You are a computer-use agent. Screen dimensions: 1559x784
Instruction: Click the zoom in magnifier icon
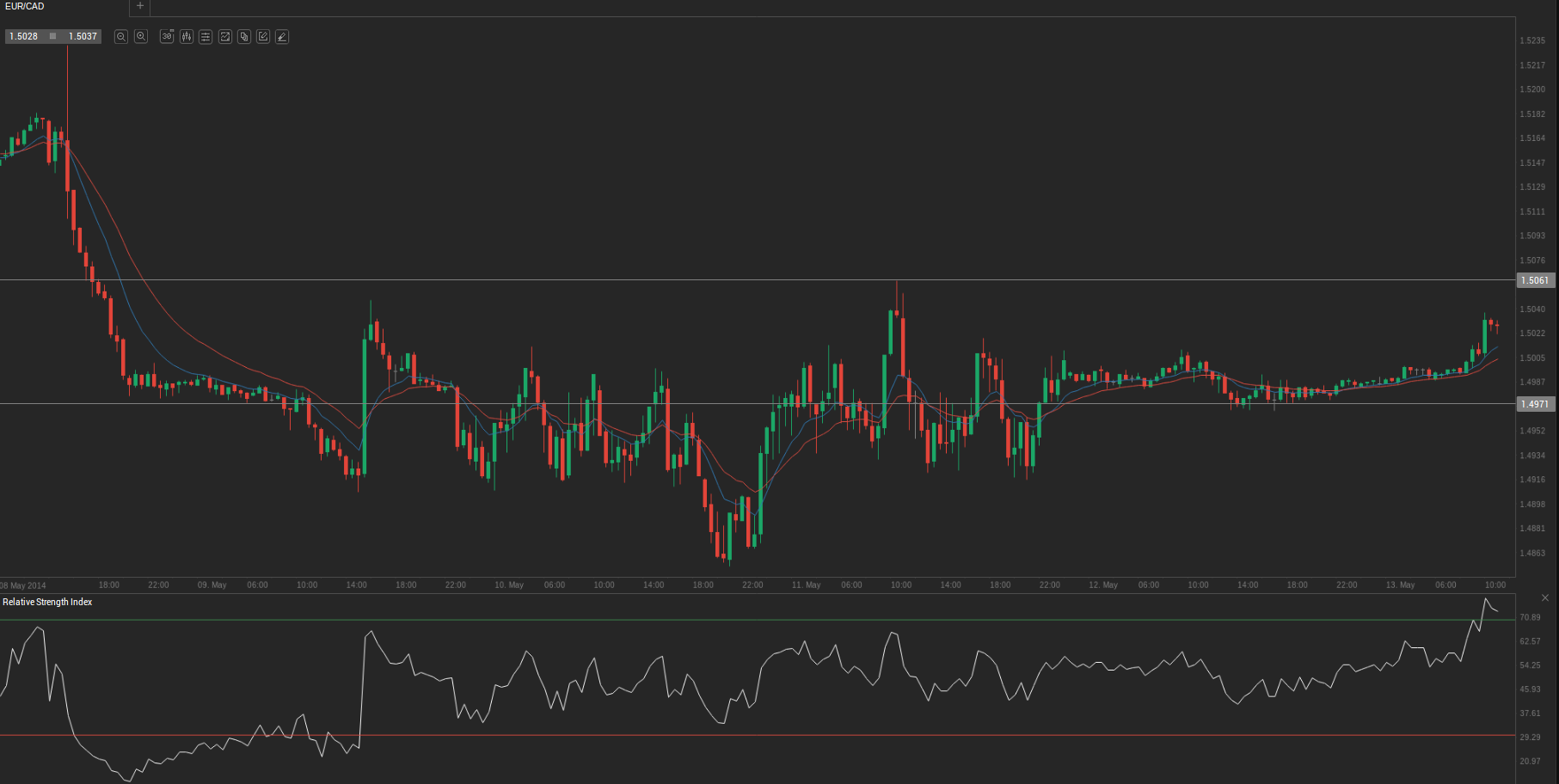click(x=141, y=37)
